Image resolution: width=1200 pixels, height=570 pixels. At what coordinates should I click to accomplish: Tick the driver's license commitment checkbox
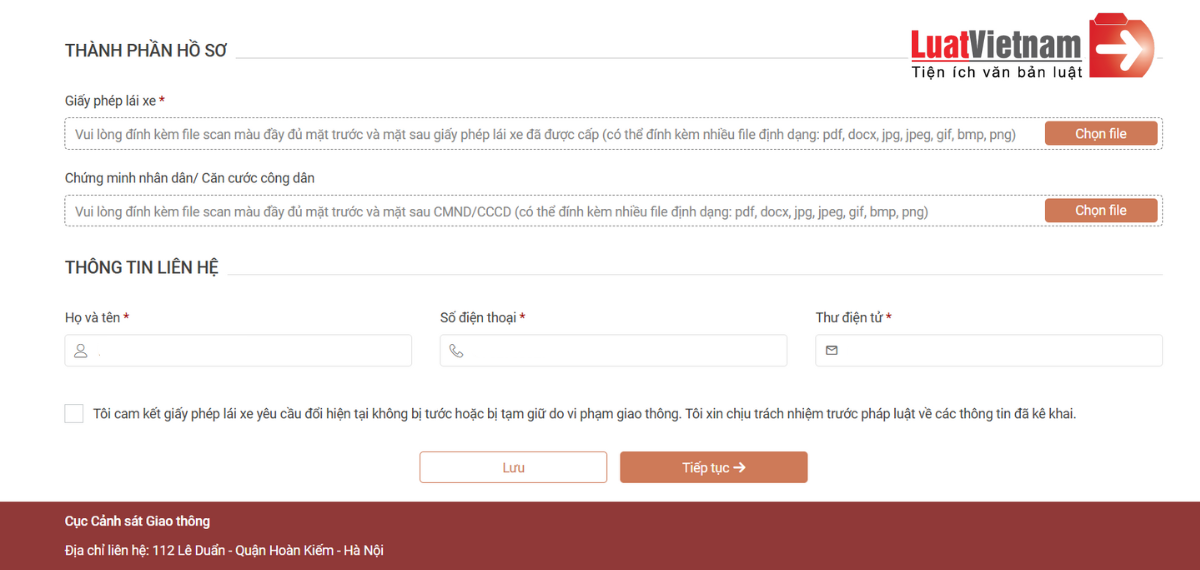pyautogui.click(x=74, y=414)
